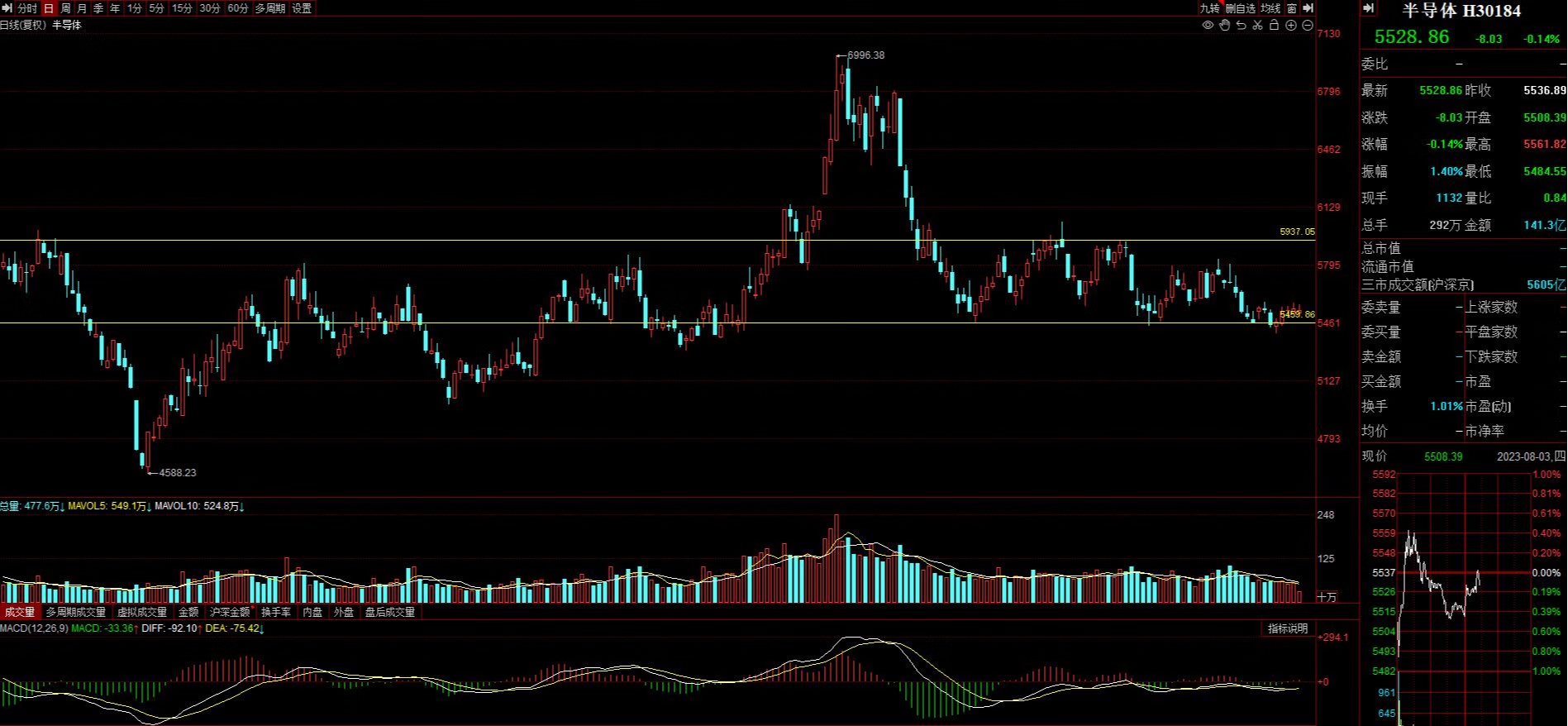This screenshot has width=1568, height=726.
Task: Select the 月 monthly period tab
Action: [82, 8]
